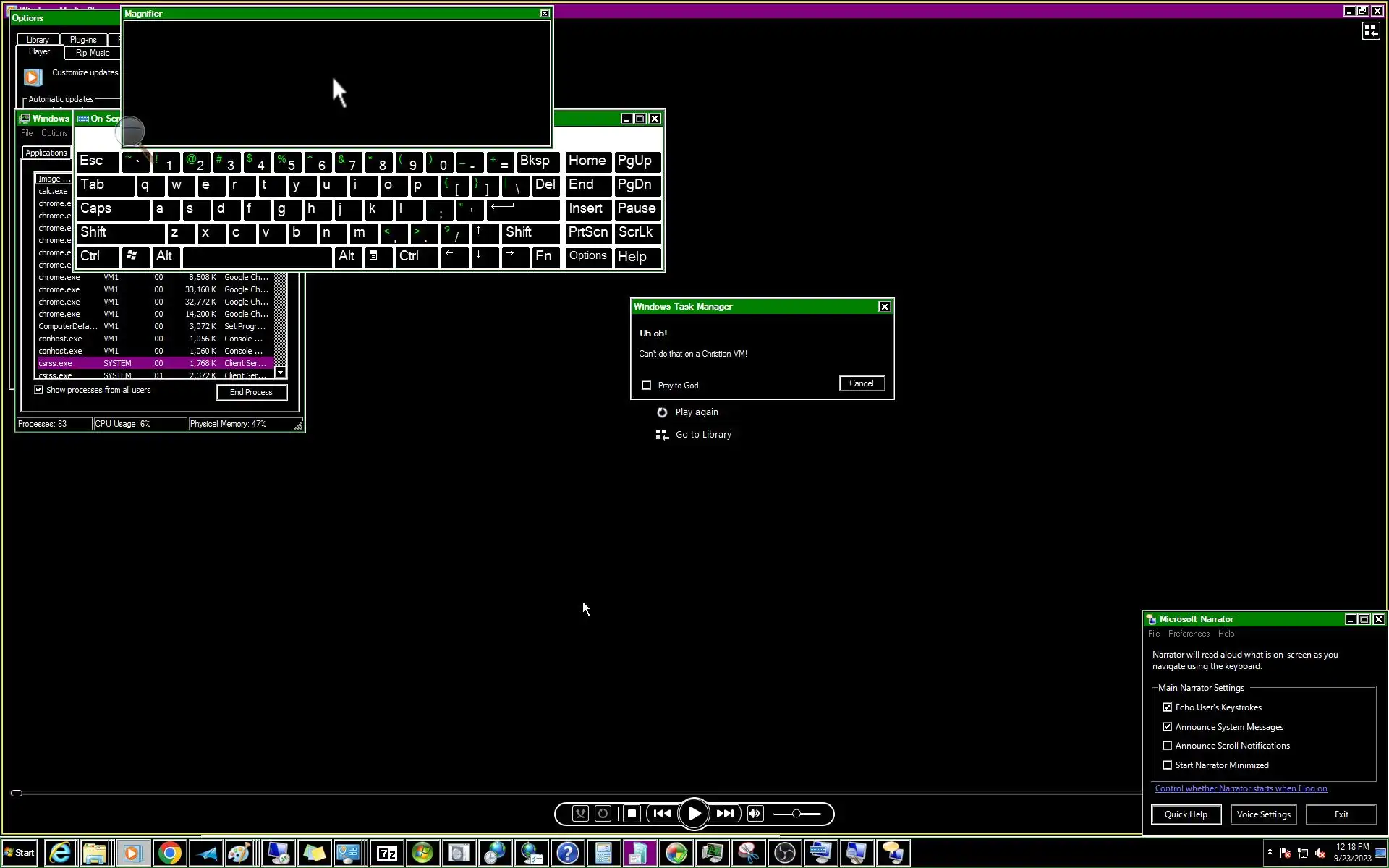Screen dimensions: 1389x868
Task: Skip to the next track
Action: 725,814
